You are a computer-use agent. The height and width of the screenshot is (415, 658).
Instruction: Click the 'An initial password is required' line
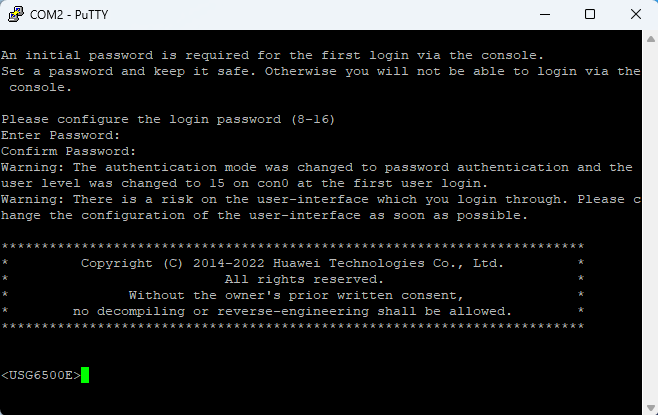[272, 55]
